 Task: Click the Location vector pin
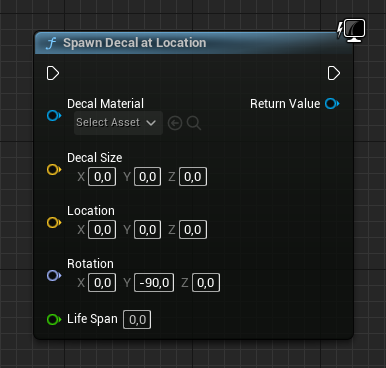point(54,222)
